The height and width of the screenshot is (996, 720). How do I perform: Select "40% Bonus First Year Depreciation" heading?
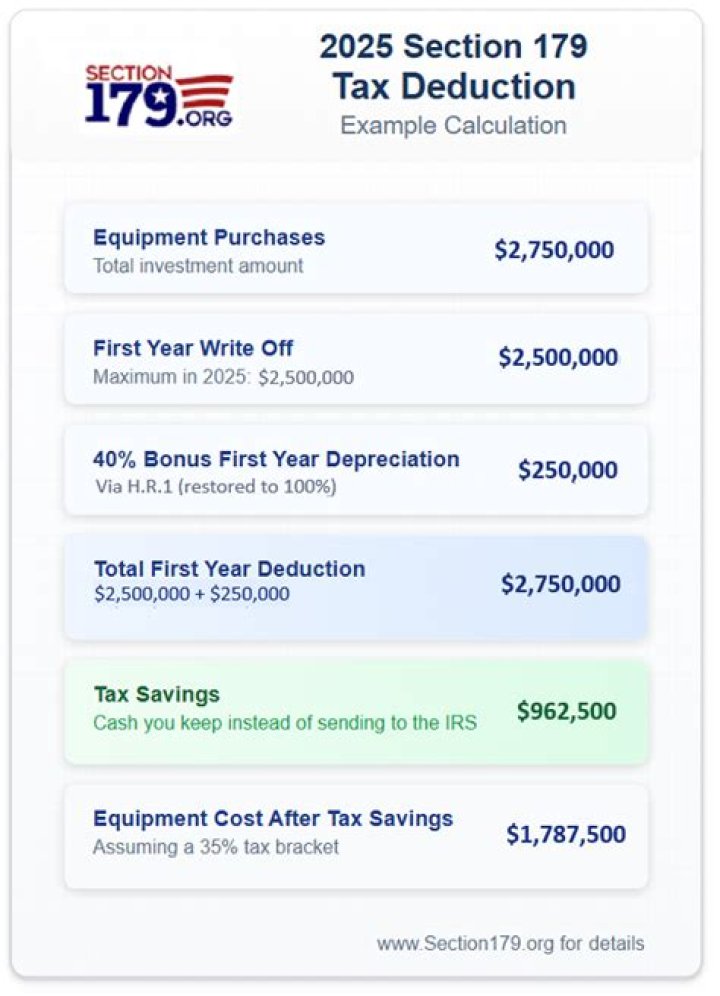(x=276, y=459)
